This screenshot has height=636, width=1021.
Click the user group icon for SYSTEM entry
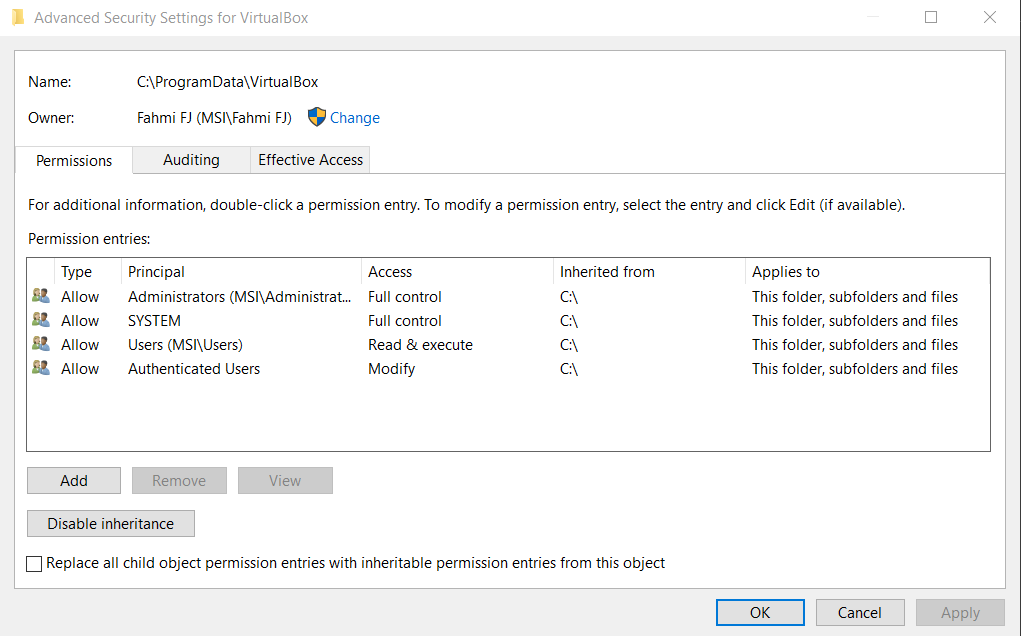pyautogui.click(x=41, y=320)
